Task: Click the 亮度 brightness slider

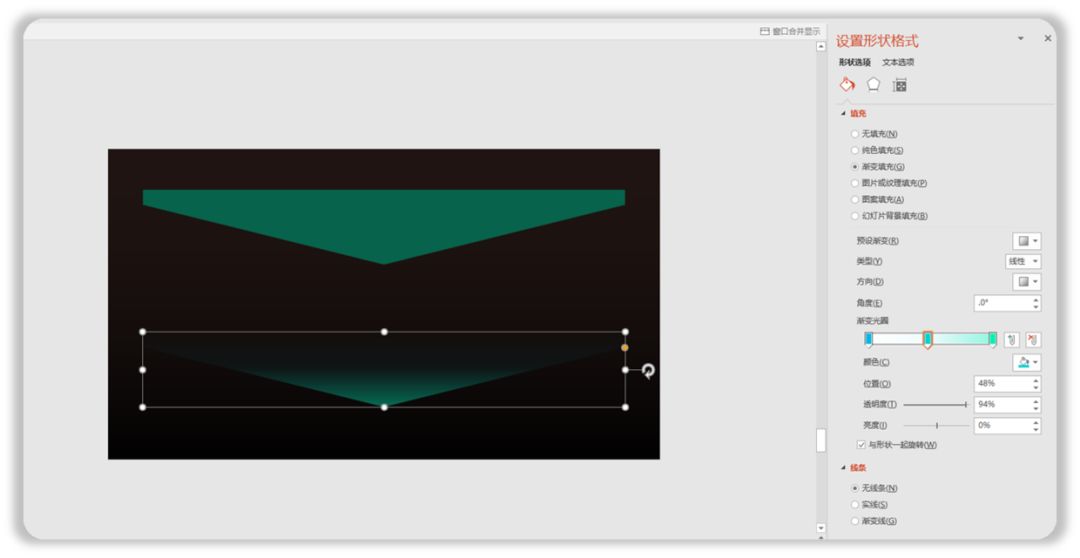Action: (x=935, y=426)
